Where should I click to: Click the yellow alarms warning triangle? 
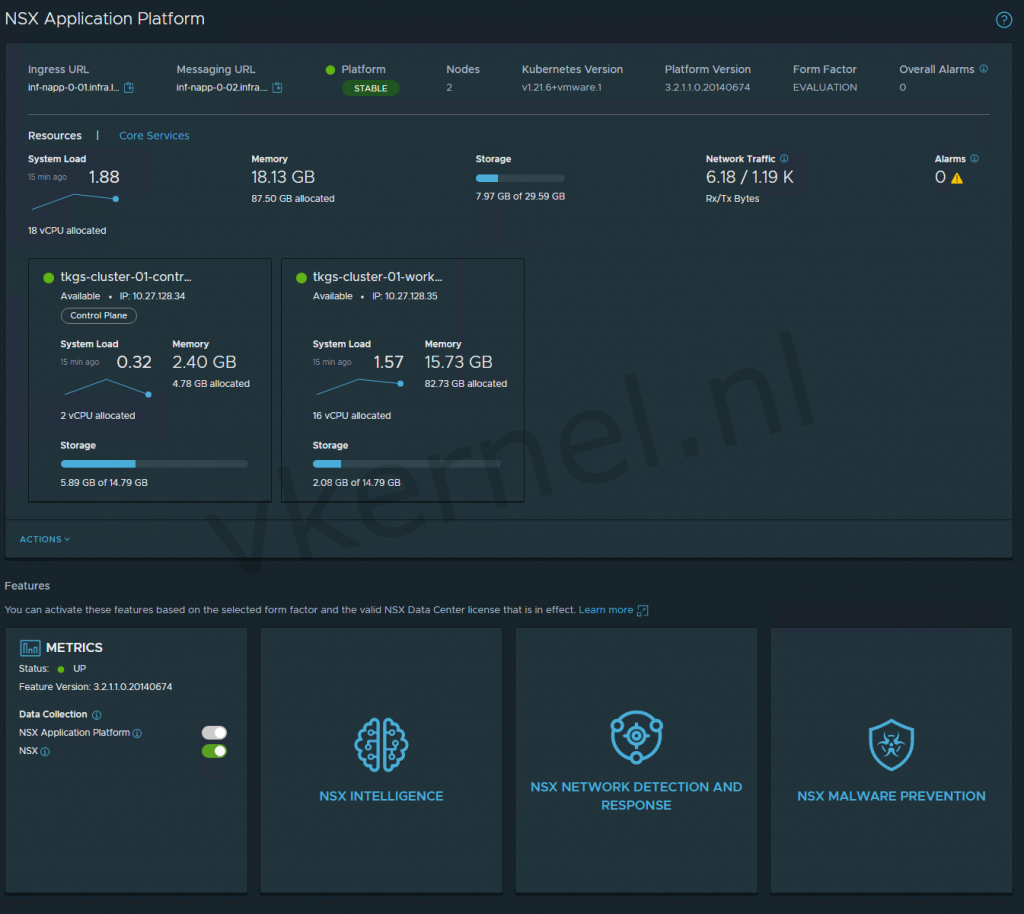pyautogui.click(x=956, y=177)
